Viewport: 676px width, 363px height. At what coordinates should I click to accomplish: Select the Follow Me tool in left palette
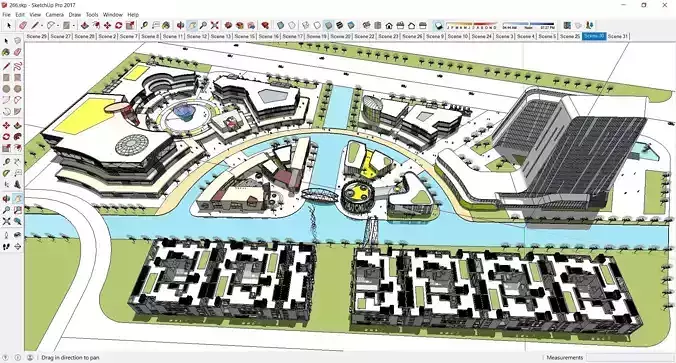click(17, 137)
